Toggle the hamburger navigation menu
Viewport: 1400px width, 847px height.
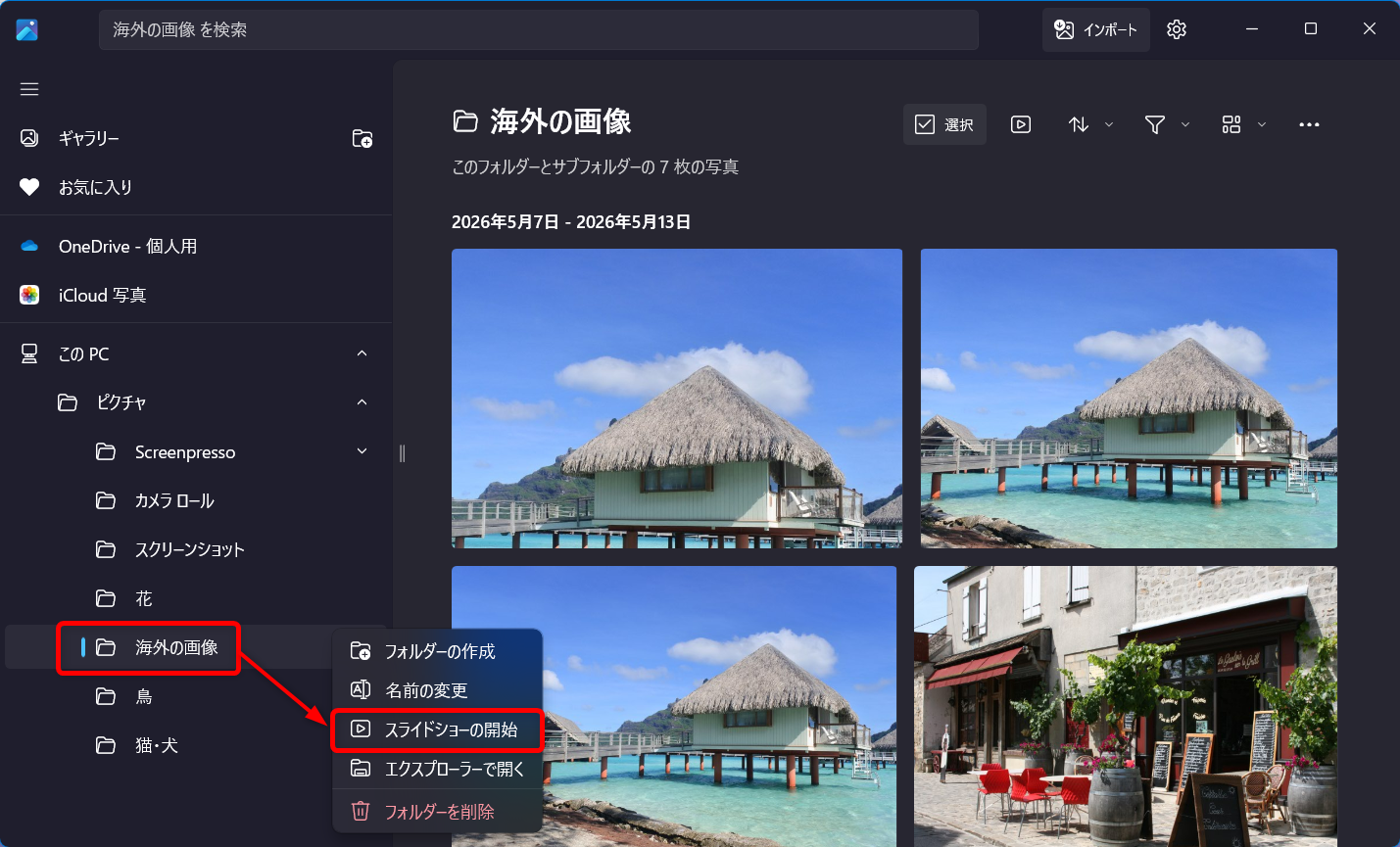tap(29, 89)
